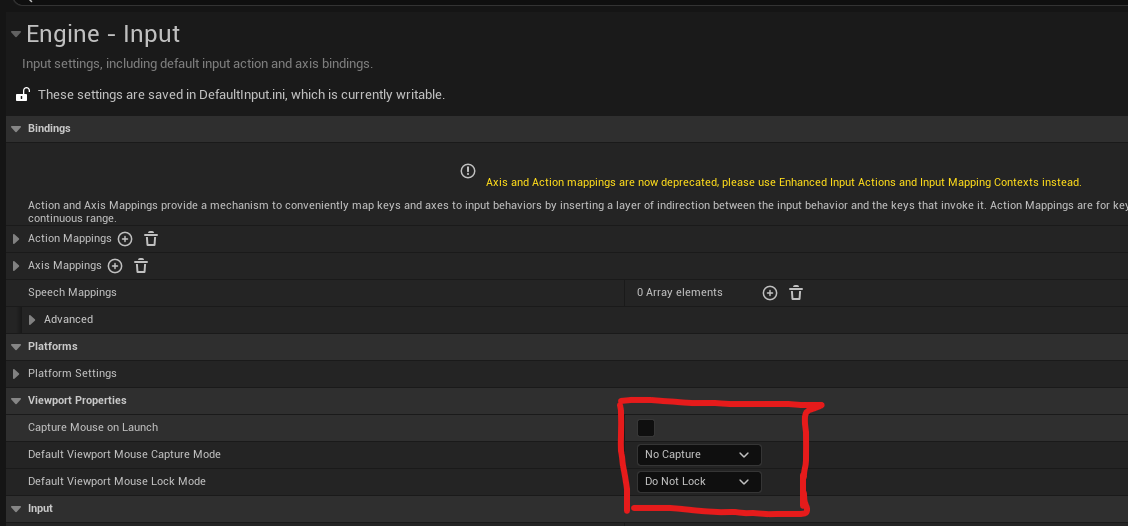Collapse the Platforms category header
The width and height of the screenshot is (1128, 526).
(x=16, y=347)
